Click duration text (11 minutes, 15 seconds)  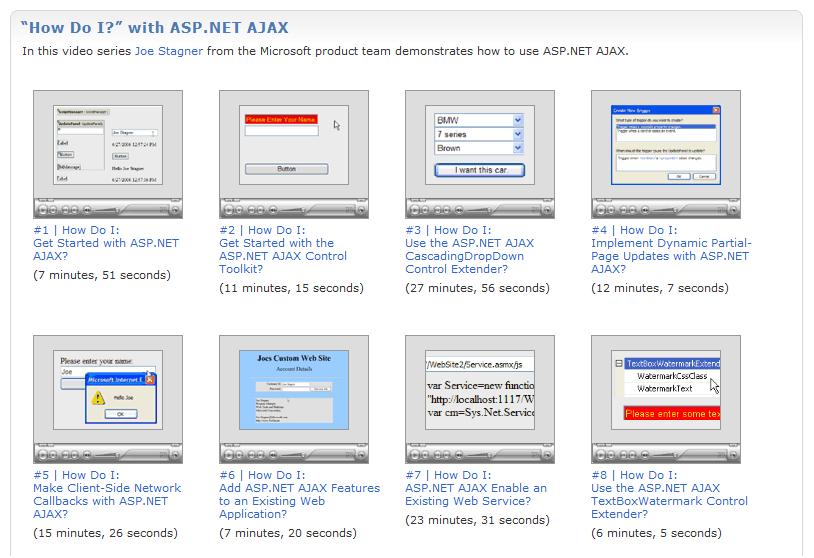pyautogui.click(x=291, y=288)
